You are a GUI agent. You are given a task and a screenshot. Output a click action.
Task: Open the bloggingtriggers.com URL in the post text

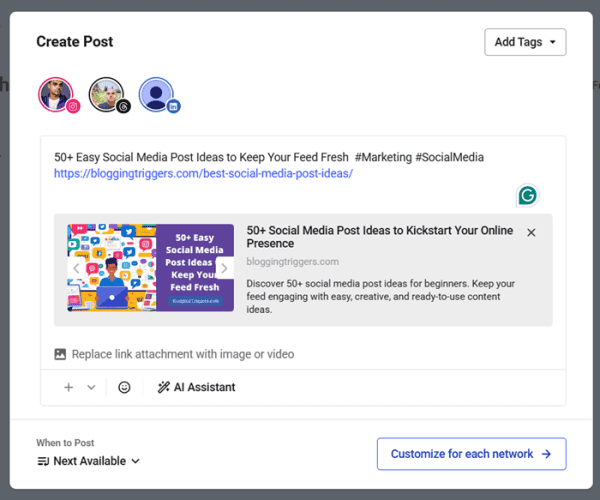click(x=203, y=173)
